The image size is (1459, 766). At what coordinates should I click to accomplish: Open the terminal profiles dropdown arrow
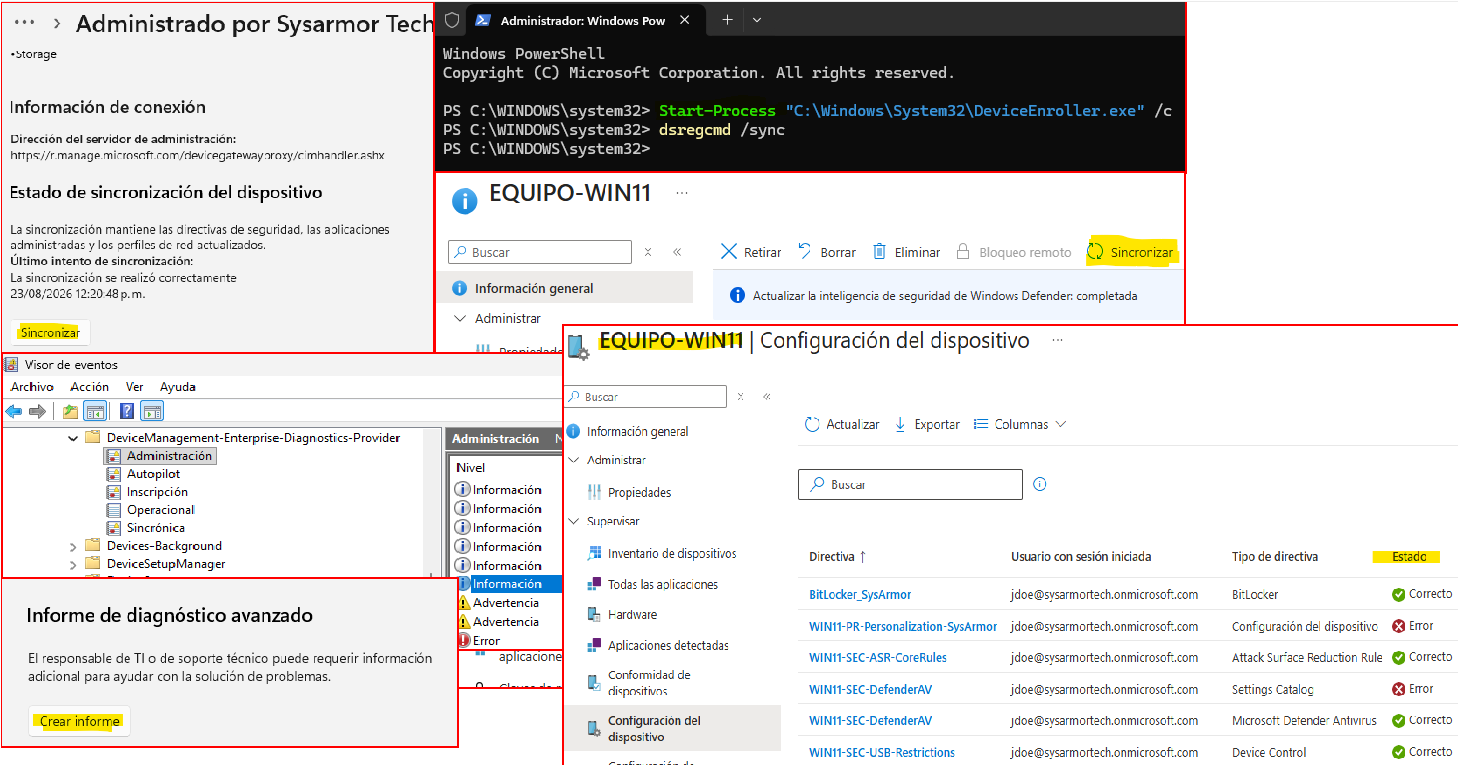coord(757,20)
